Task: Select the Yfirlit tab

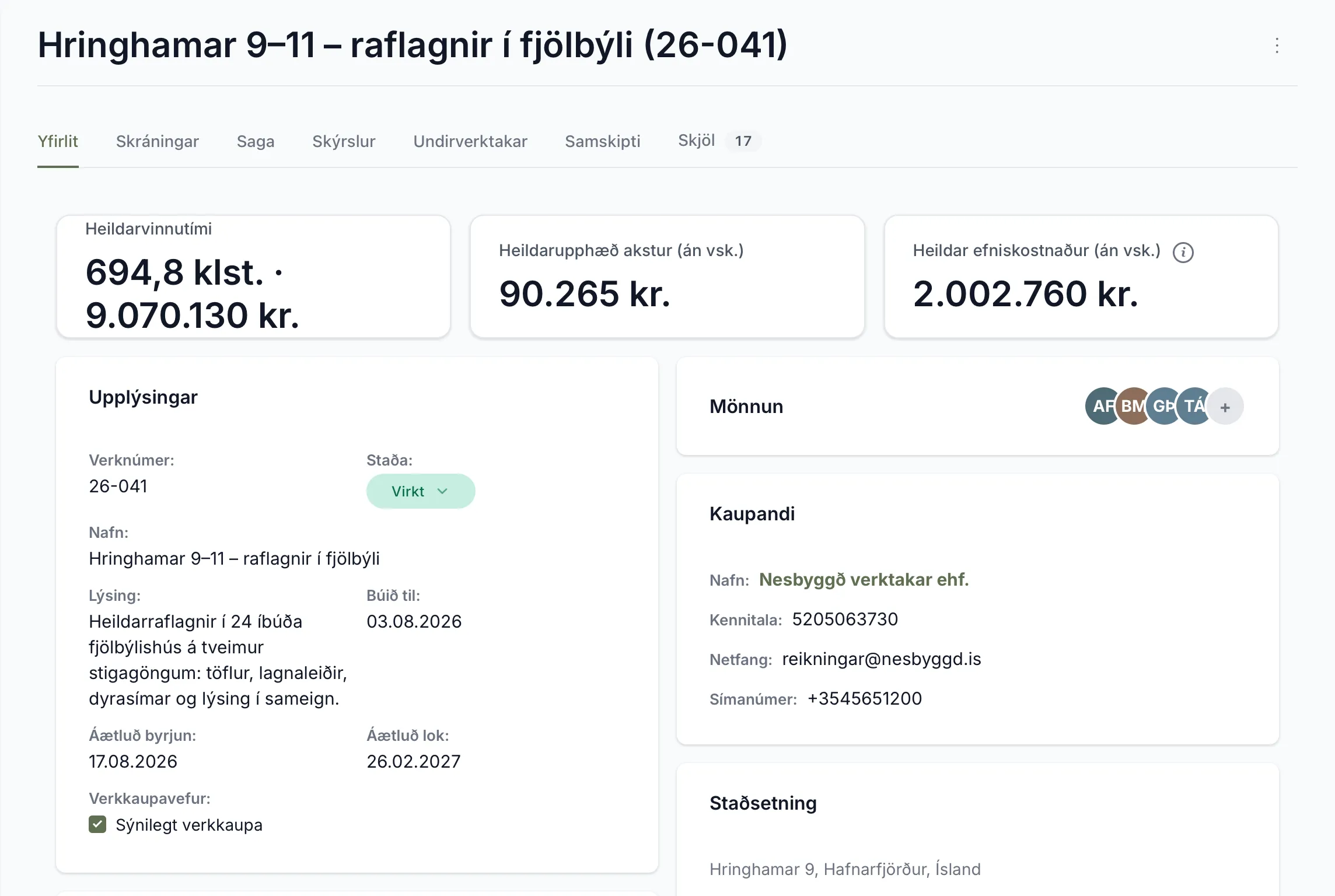Action: 58,141
